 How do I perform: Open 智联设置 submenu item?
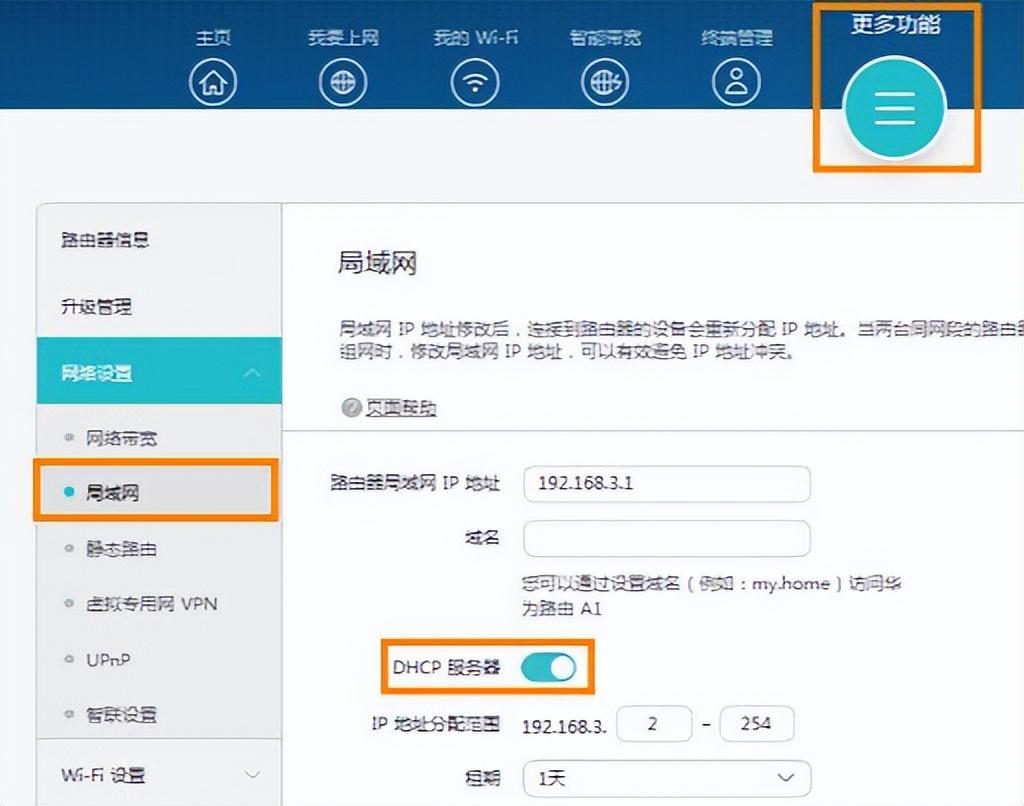tap(121, 715)
